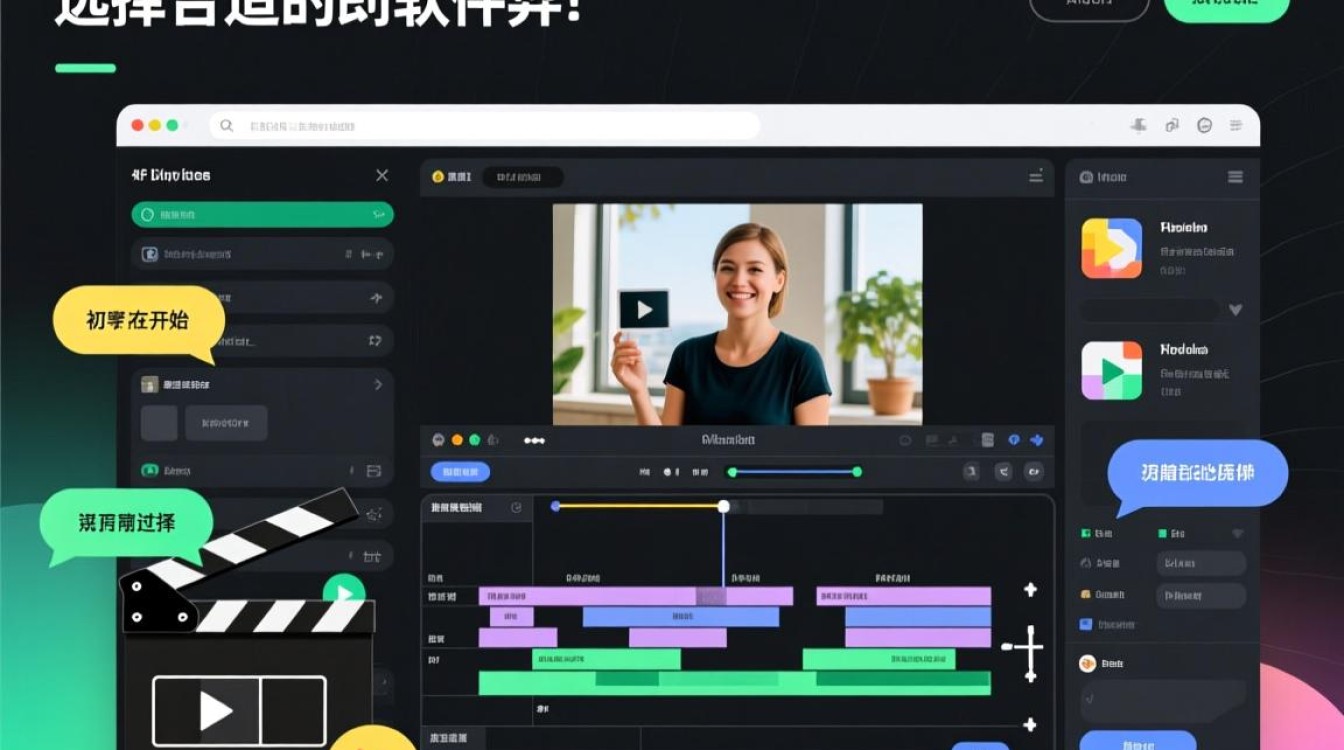This screenshot has height=750, width=1344.
Task: Click the wifi-shaped icon beside the green checkboxes
Action: 1237,534
